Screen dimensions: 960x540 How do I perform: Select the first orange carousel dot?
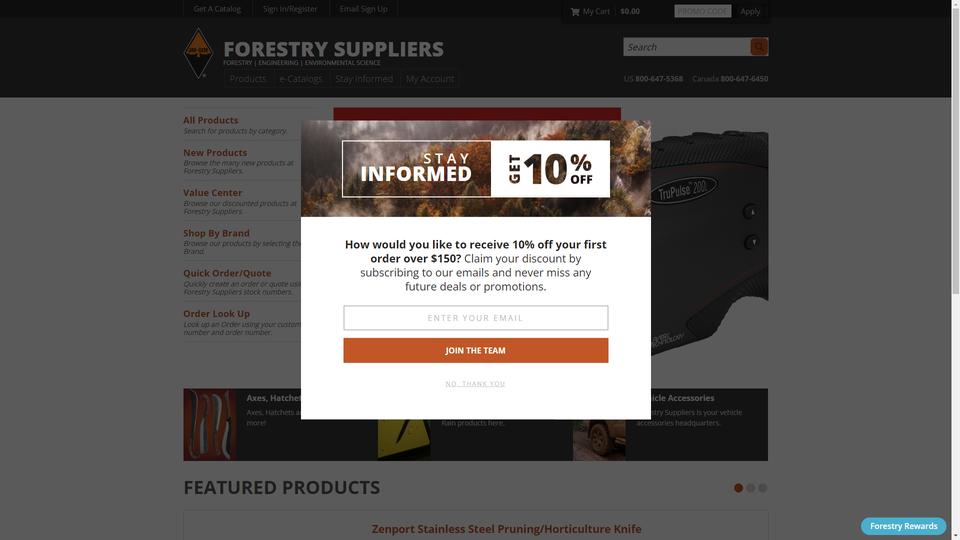tap(738, 488)
